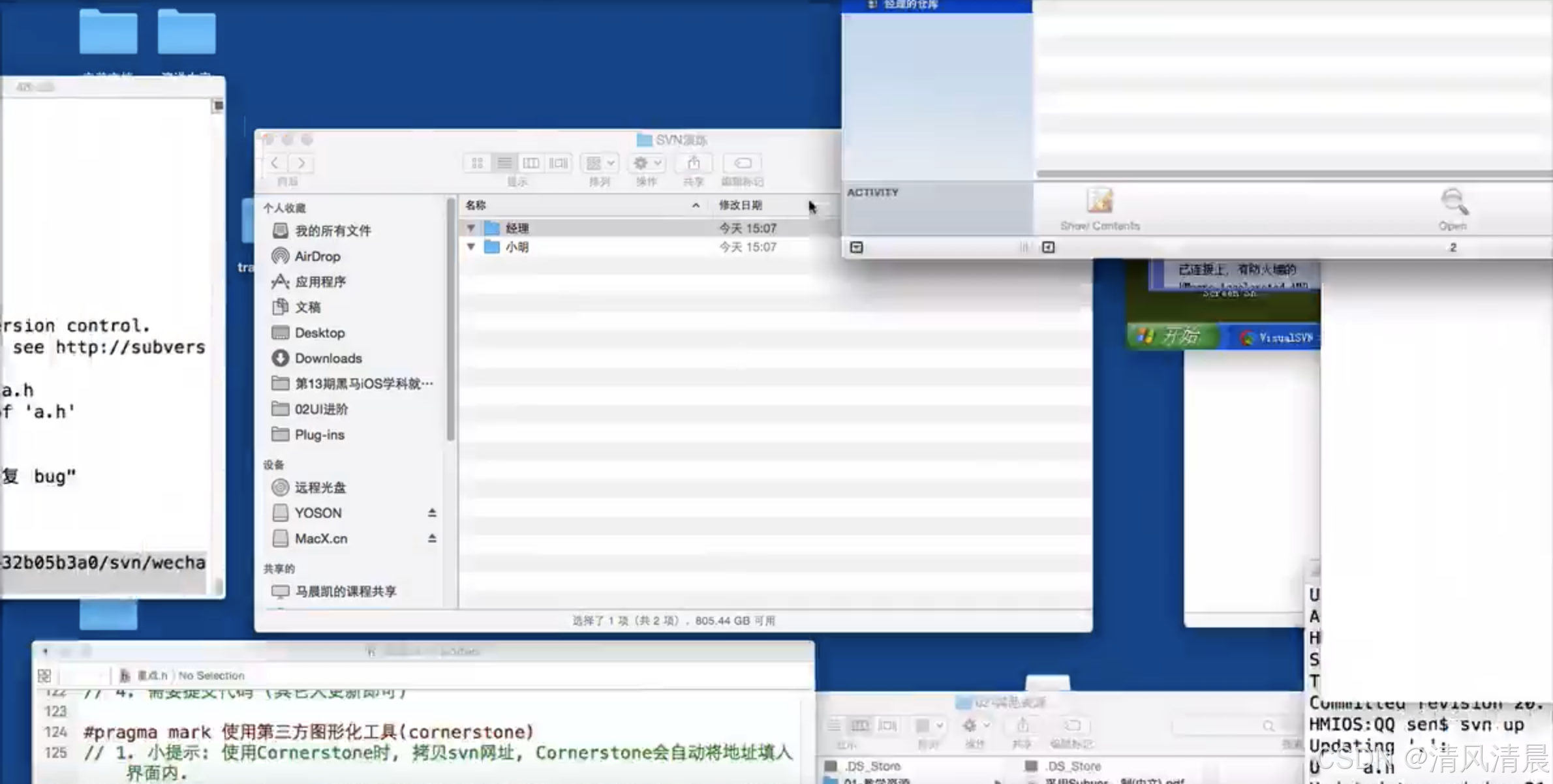The width and height of the screenshot is (1553, 784).
Task: Expand the 小明 folder tree item
Action: tap(471, 247)
